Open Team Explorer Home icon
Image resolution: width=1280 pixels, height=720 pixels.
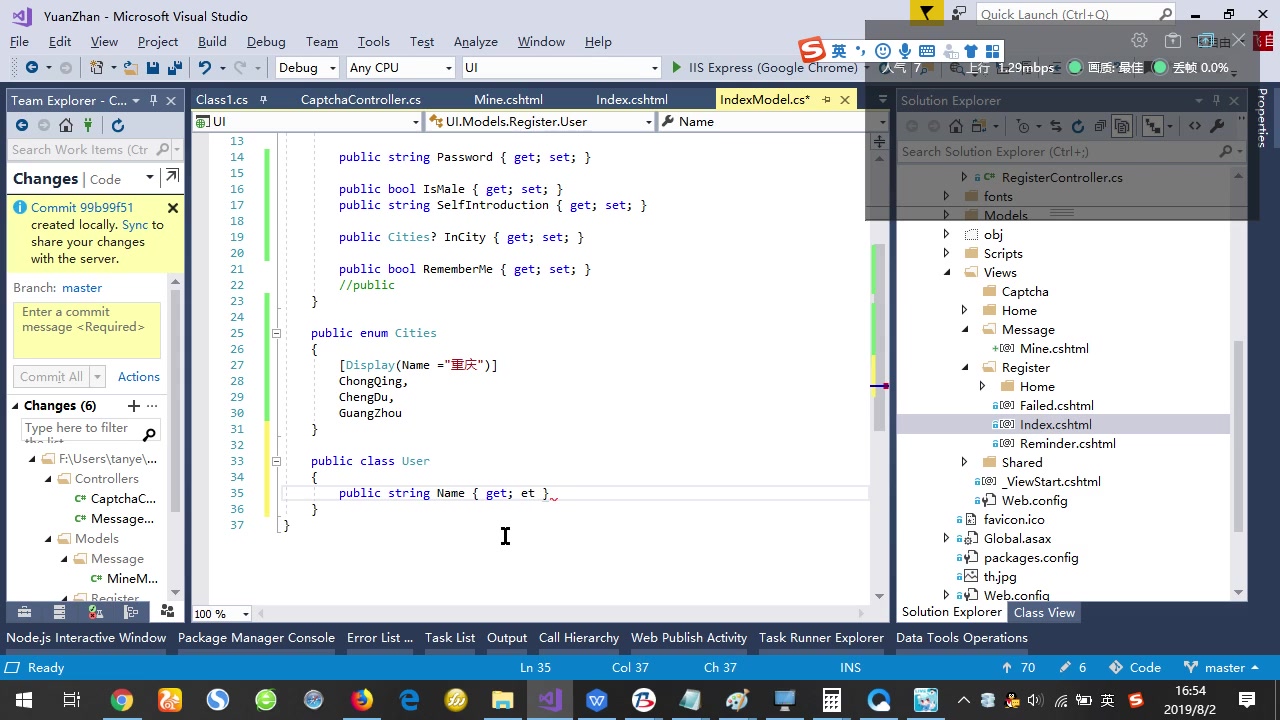point(66,125)
